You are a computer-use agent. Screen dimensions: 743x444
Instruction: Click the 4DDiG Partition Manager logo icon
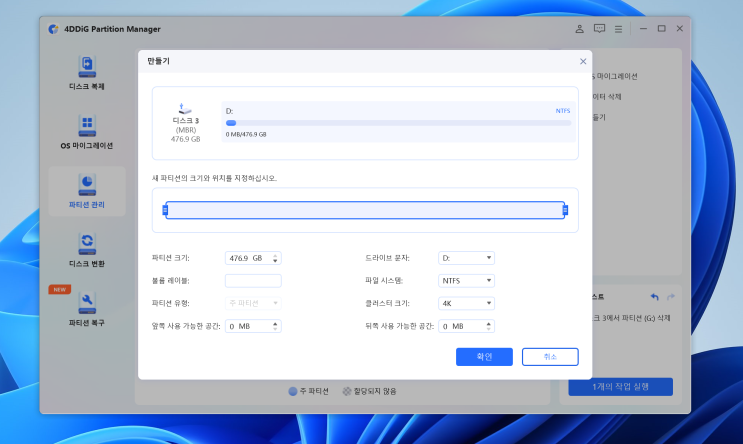click(53, 29)
